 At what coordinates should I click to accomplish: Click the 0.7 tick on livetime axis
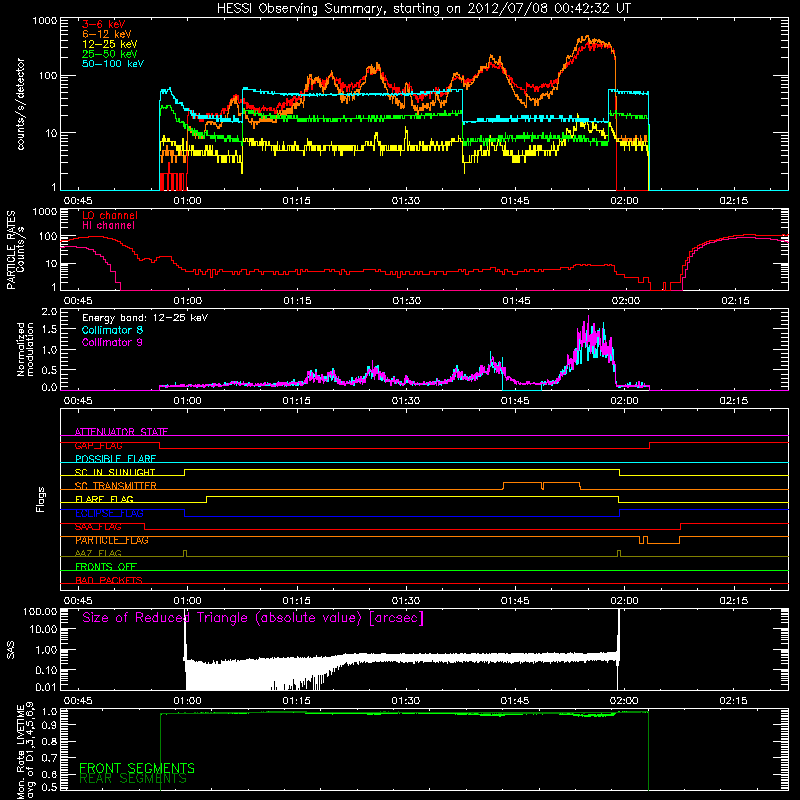(x=49, y=758)
